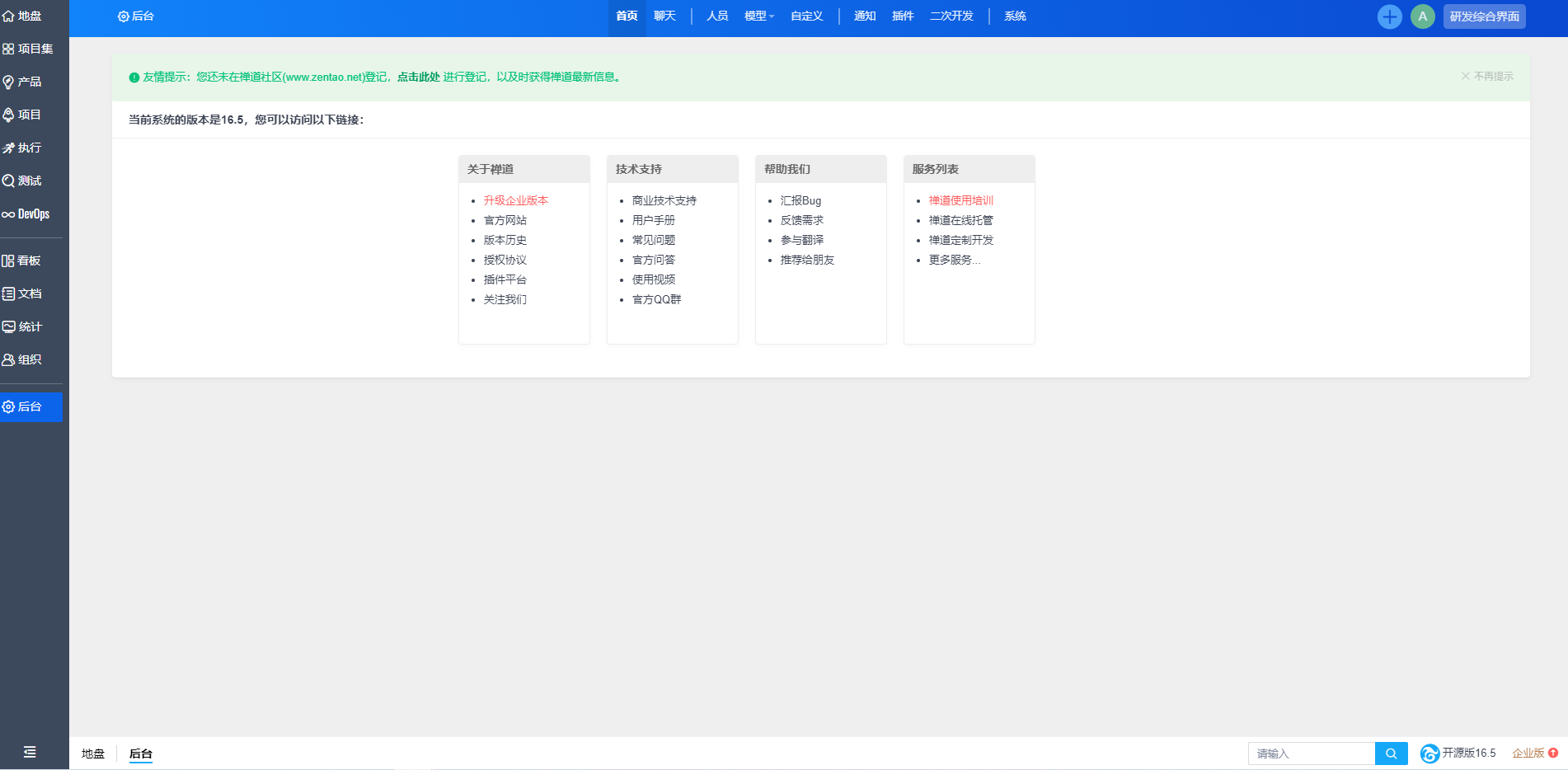1568x770 pixels.
Task: Switch to the 人员 menu tab
Action: pyautogui.click(x=717, y=16)
